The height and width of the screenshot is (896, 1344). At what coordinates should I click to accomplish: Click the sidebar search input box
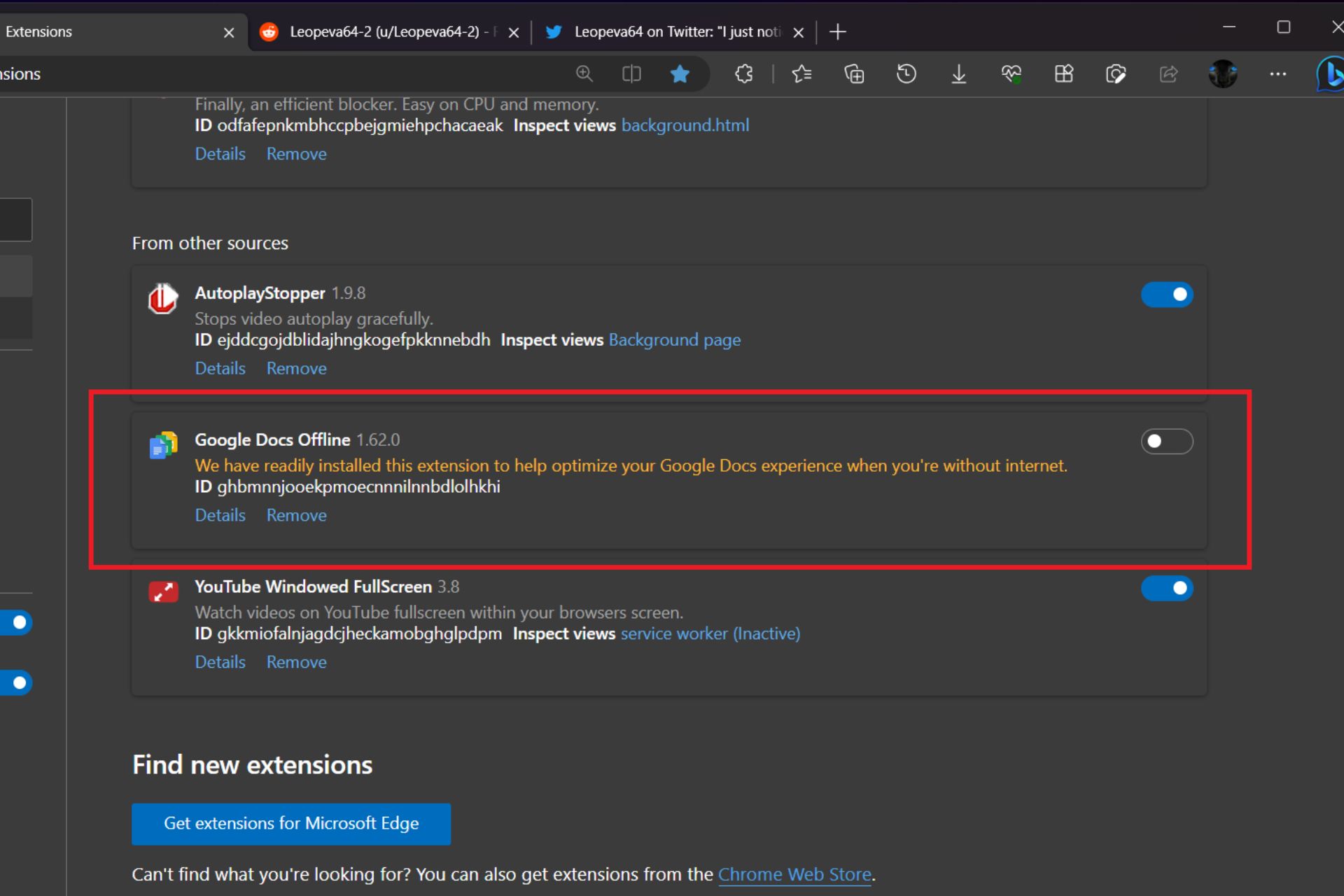tap(15, 220)
